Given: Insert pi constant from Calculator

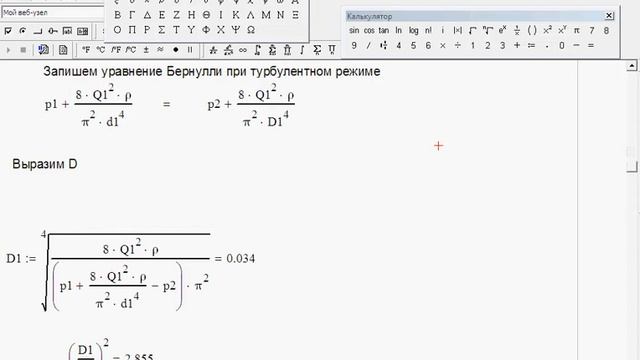Looking at the screenshot, I should 576,30.
